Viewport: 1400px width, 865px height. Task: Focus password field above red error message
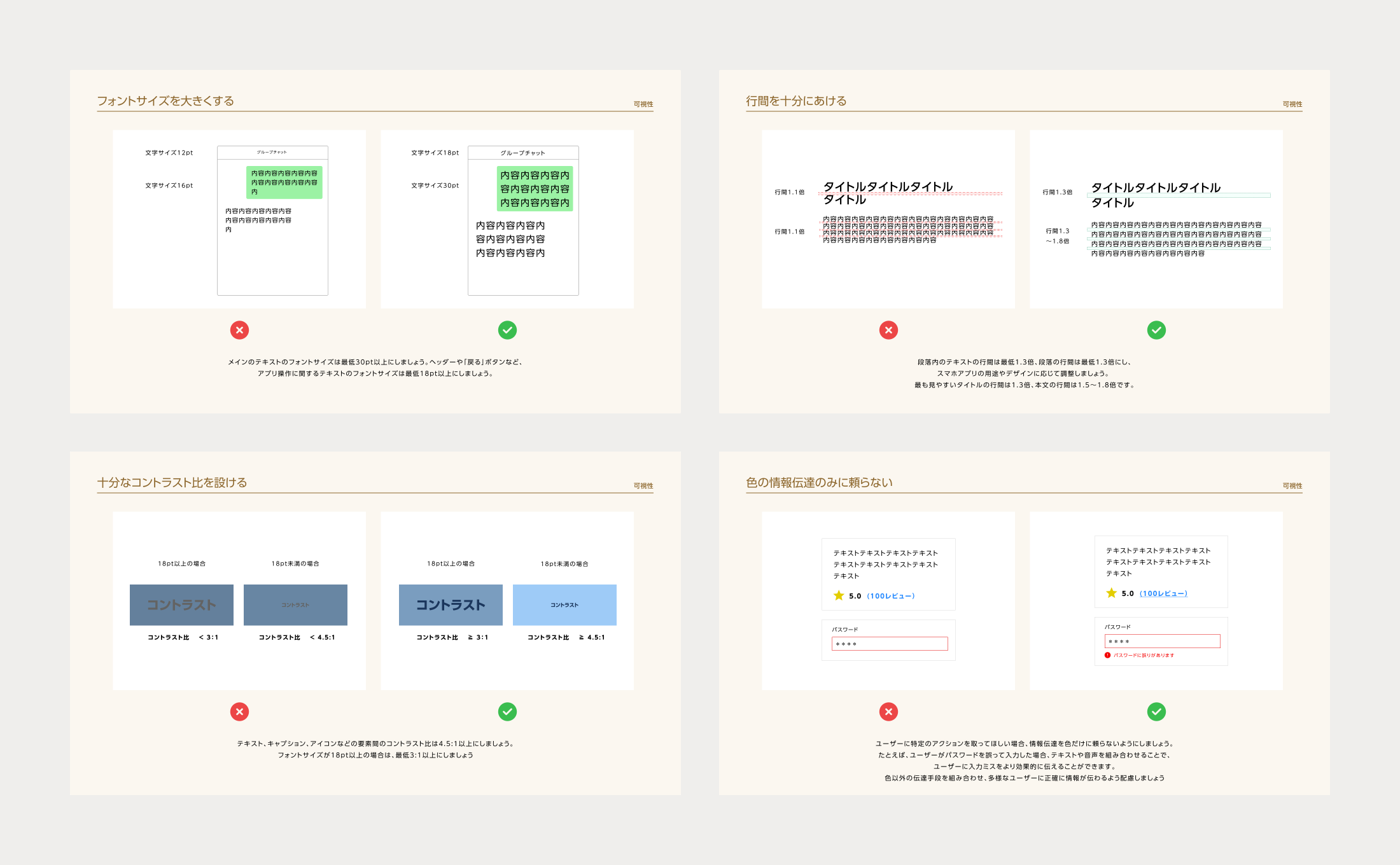pyautogui.click(x=1162, y=641)
